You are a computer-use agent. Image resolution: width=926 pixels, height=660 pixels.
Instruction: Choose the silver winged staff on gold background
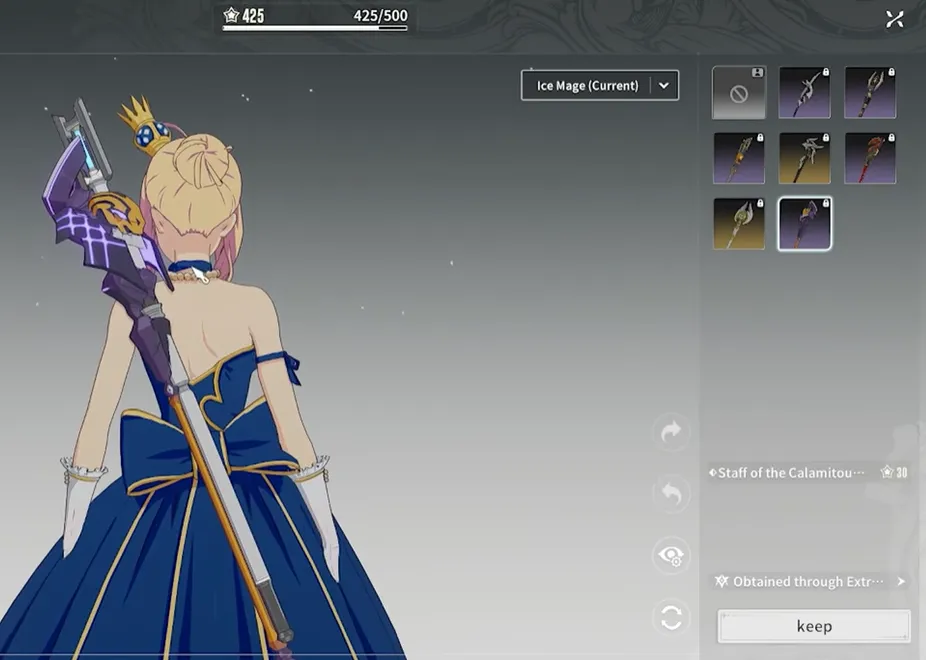pos(804,158)
